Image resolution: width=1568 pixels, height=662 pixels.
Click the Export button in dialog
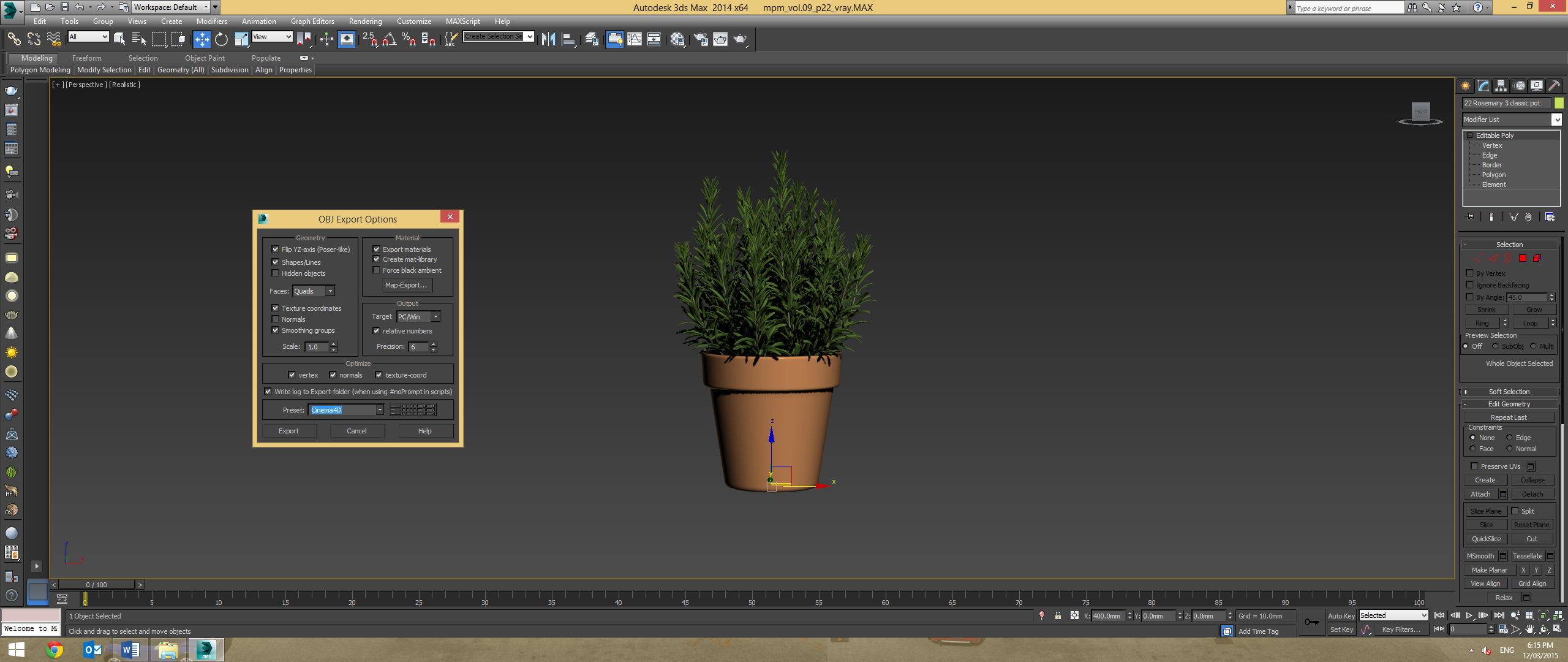(288, 431)
